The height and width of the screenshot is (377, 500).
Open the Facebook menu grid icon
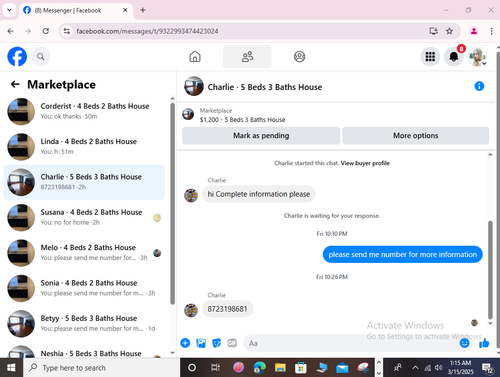430,57
